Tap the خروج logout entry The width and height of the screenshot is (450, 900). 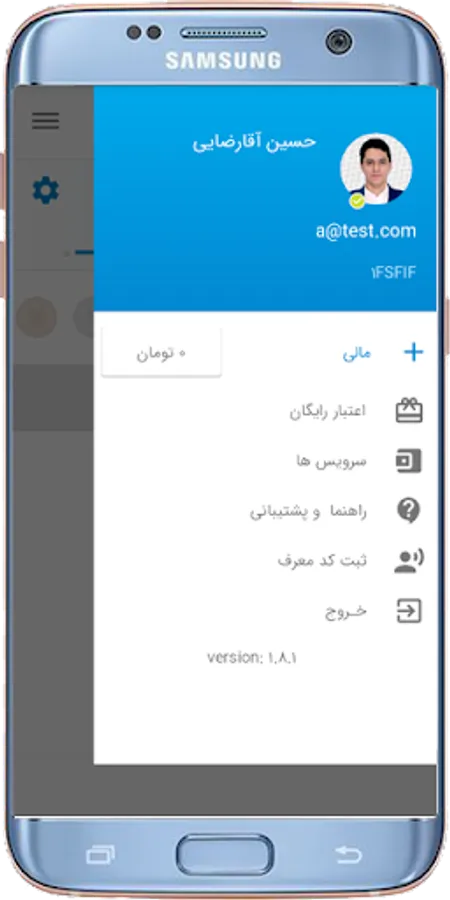coord(346,611)
